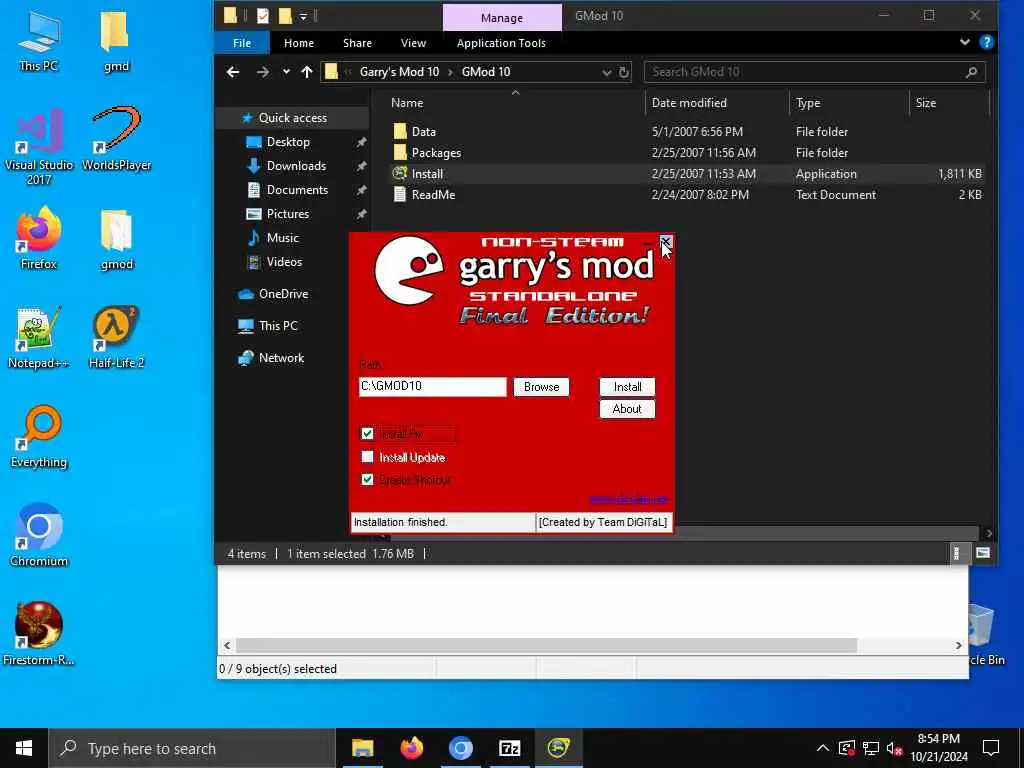The height and width of the screenshot is (768, 1024).
Task: Open the Windows Start menu
Action: (x=24, y=748)
